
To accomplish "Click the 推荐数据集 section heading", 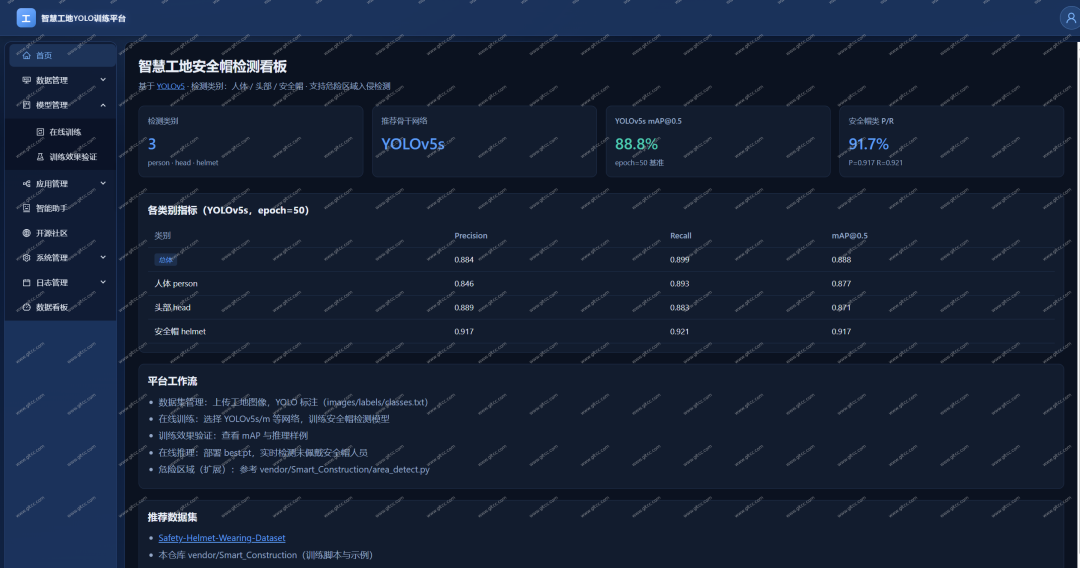I will pyautogui.click(x=172, y=517).
